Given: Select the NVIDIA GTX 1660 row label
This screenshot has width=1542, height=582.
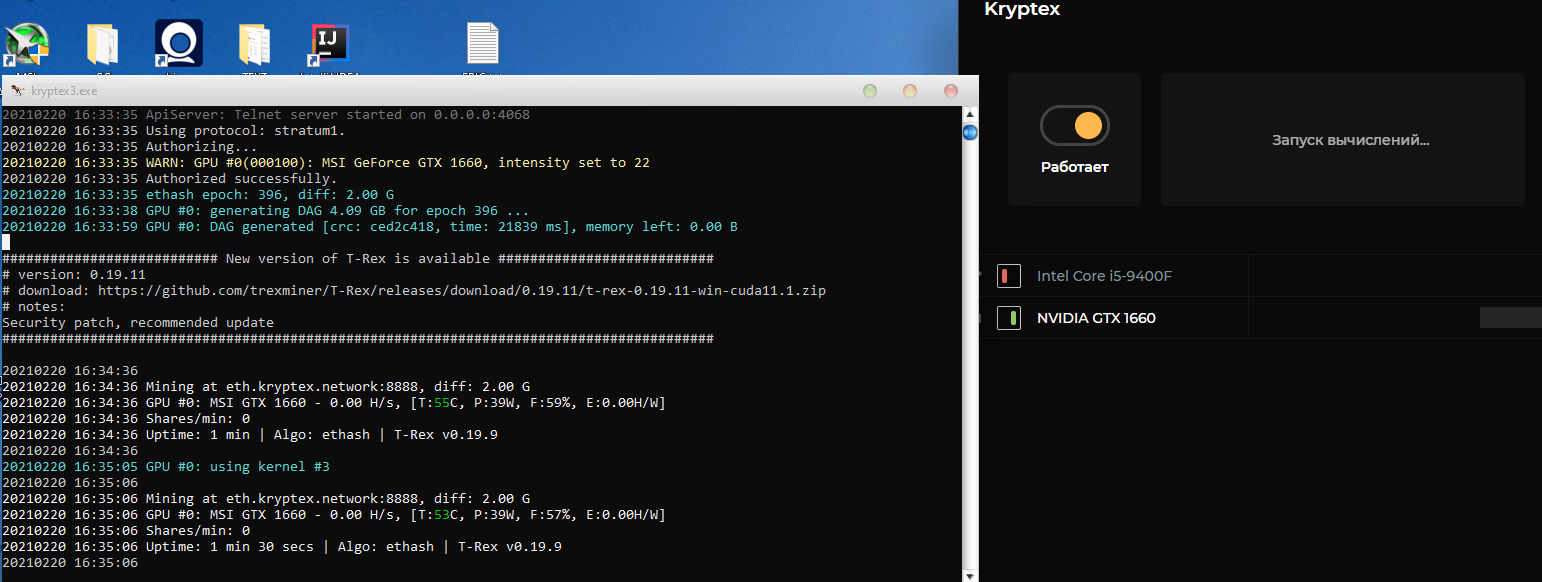Looking at the screenshot, I should tap(1096, 318).
